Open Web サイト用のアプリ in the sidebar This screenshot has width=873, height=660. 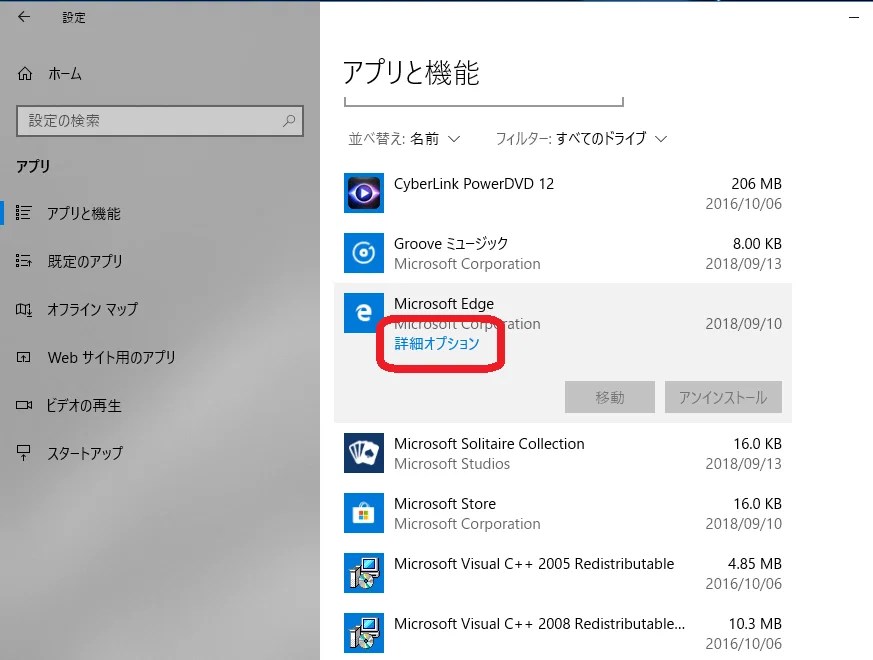click(111, 357)
